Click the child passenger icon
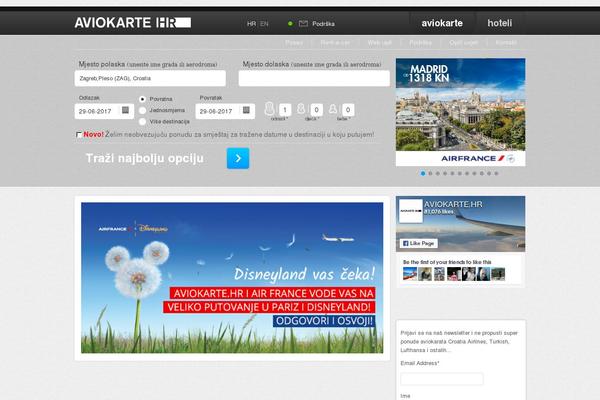 301,109
